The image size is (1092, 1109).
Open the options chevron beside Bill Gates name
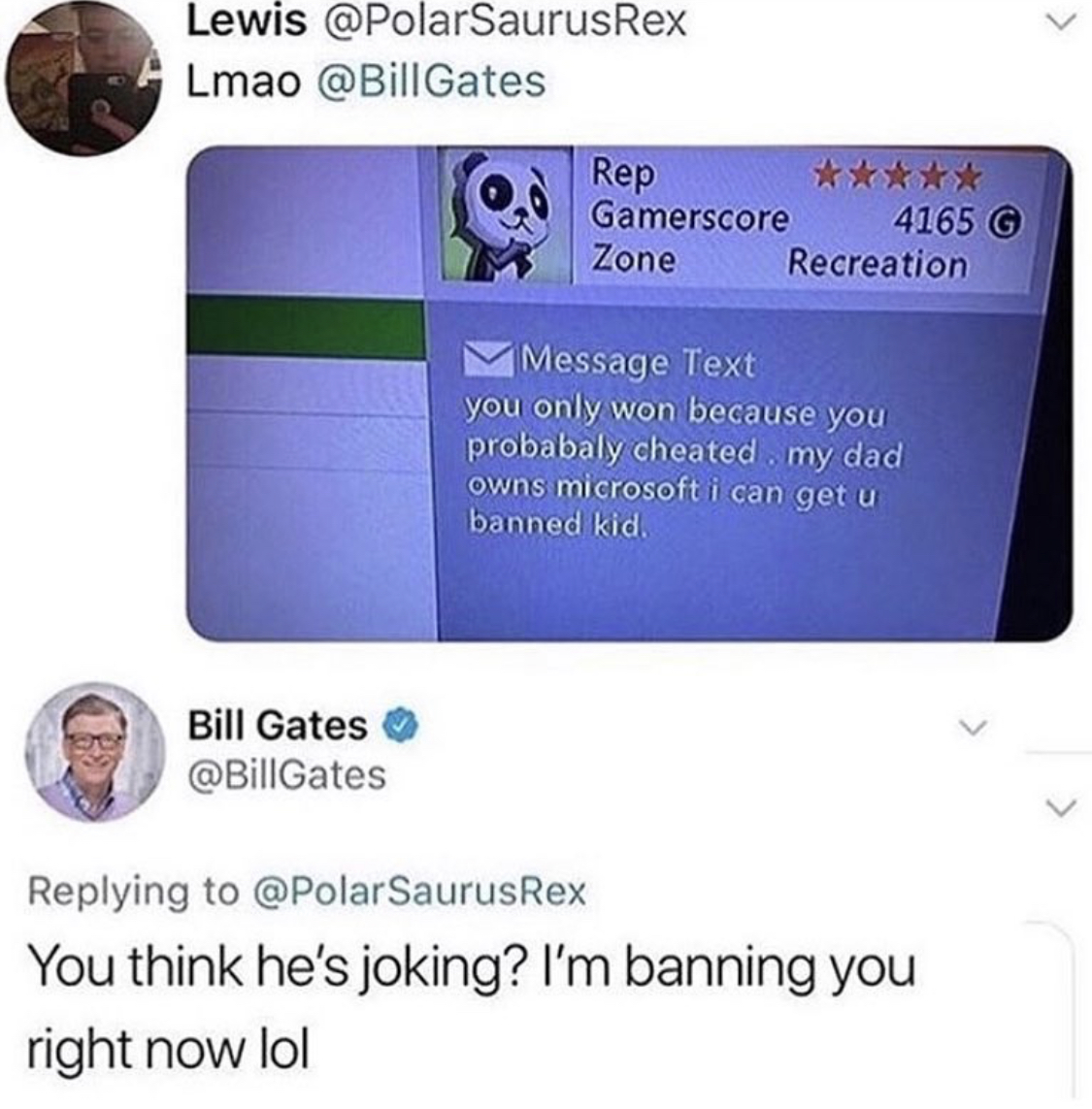point(974,728)
